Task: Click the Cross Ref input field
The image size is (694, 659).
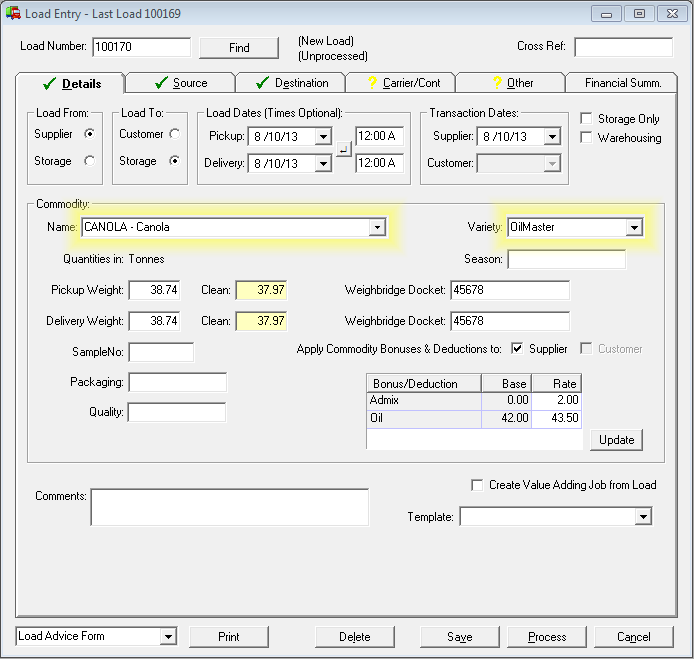Action: [x=623, y=47]
